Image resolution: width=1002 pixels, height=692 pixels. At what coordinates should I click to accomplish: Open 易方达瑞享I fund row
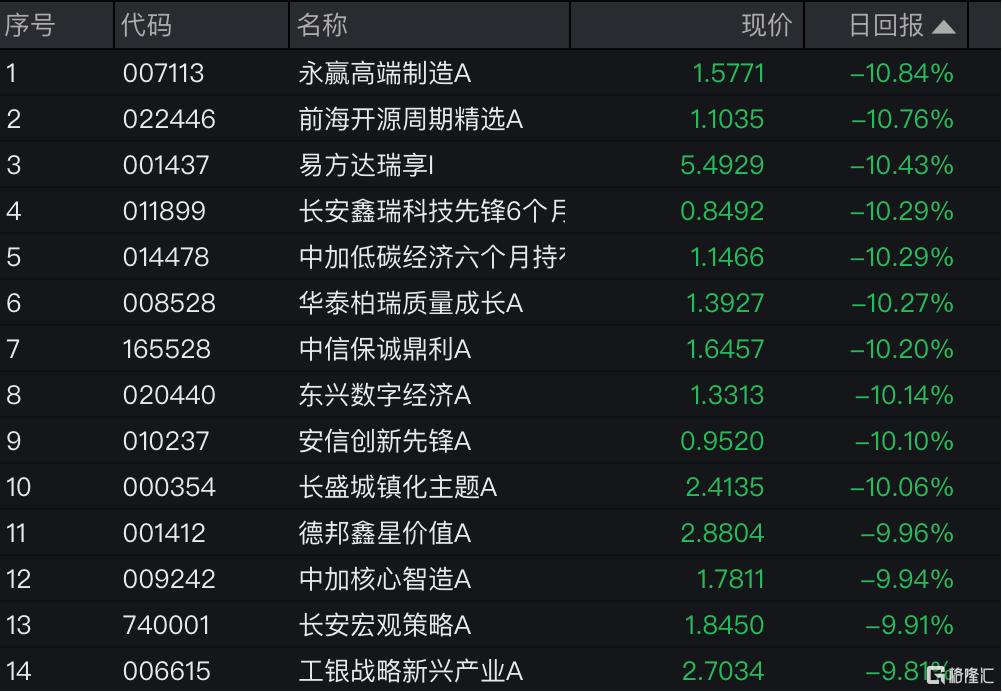501,165
